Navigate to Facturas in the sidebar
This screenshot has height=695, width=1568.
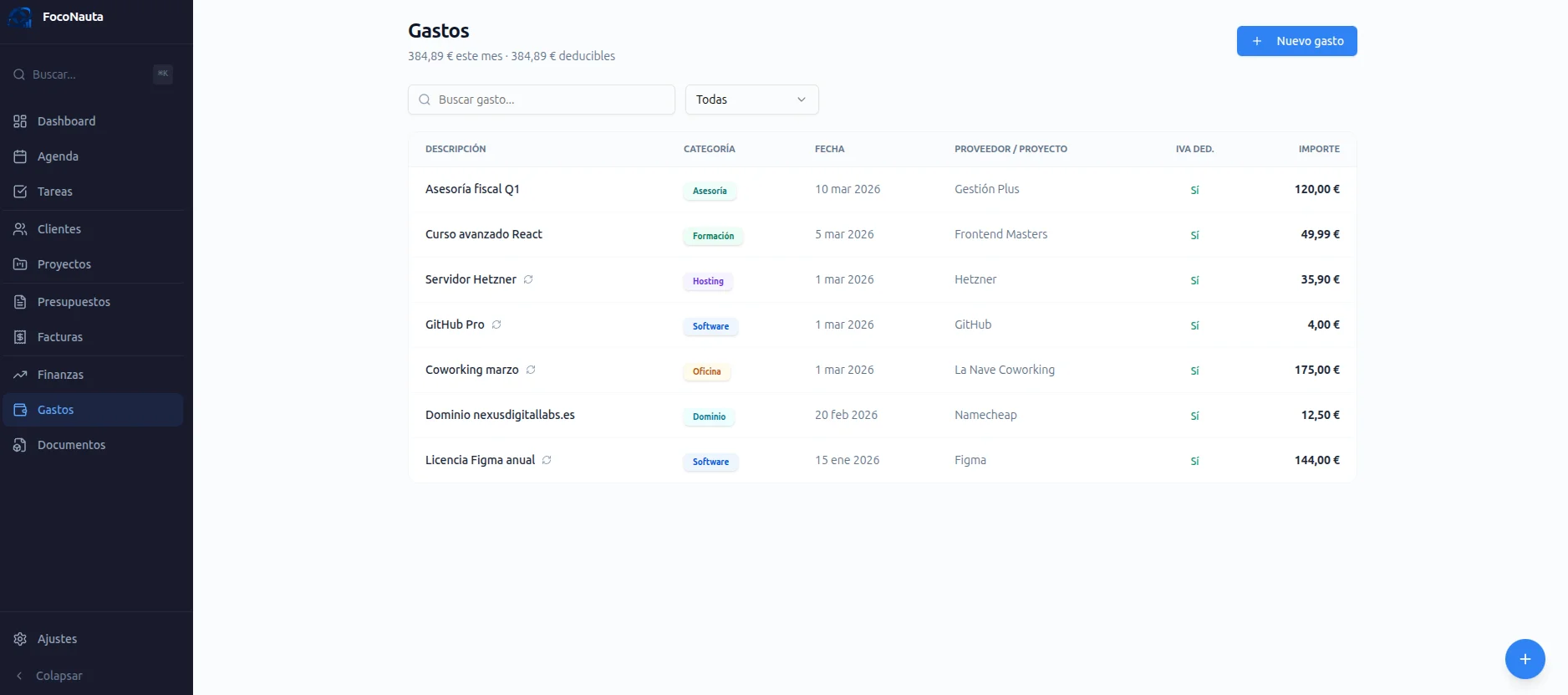[x=59, y=337]
